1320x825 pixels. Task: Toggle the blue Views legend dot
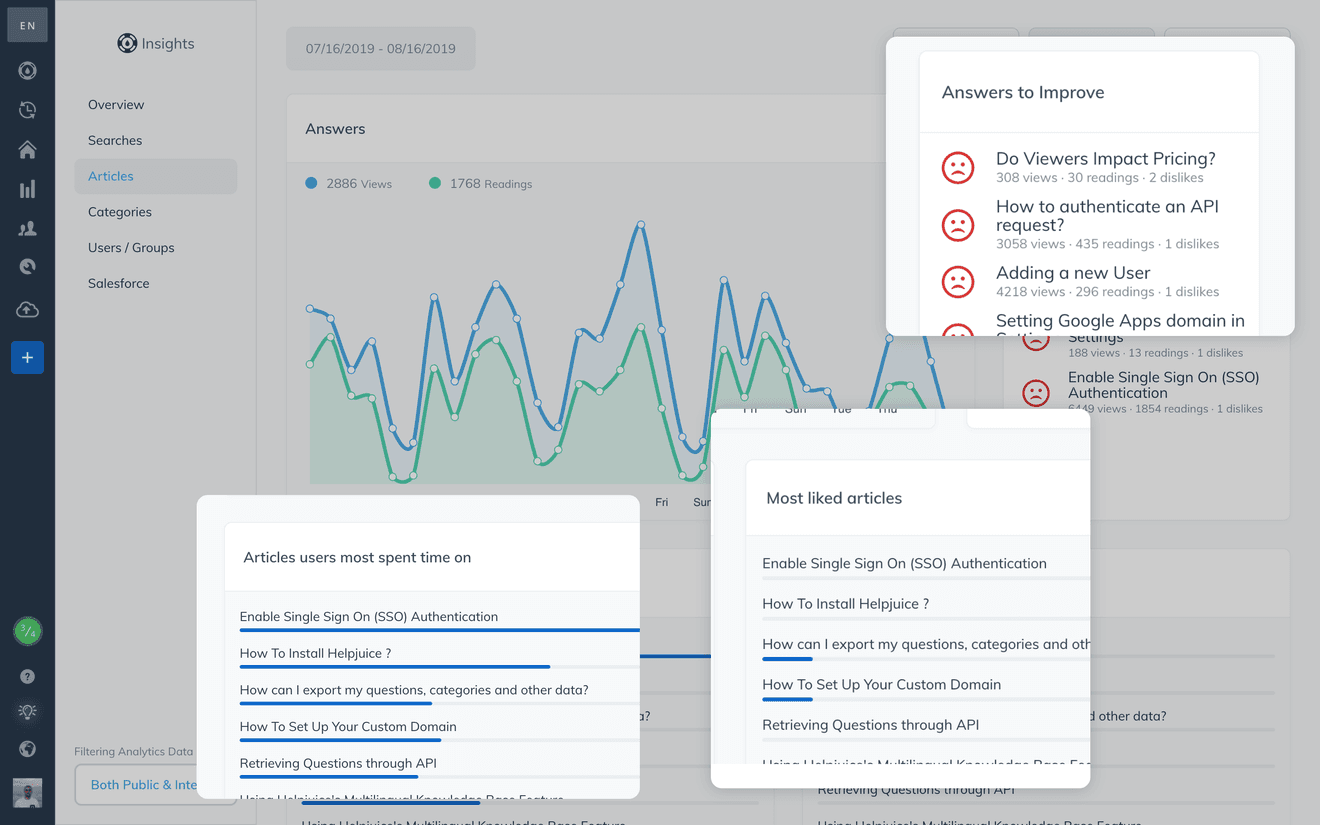311,183
